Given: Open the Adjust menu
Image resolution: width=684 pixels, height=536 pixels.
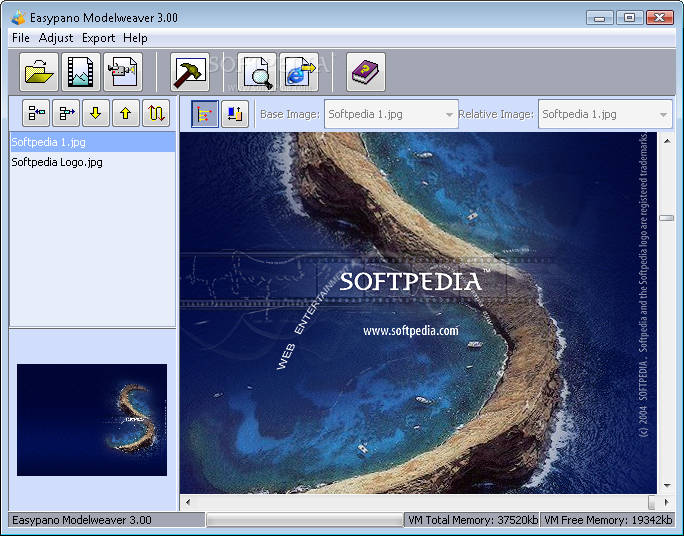Looking at the screenshot, I should coord(56,38).
